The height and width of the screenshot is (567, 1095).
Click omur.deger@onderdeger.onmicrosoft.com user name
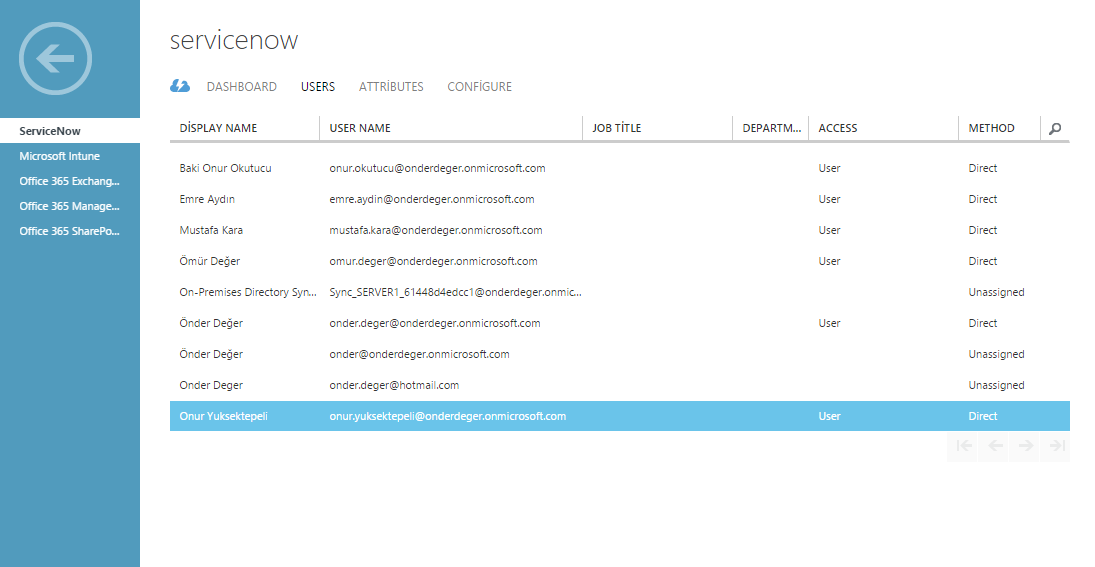(434, 261)
